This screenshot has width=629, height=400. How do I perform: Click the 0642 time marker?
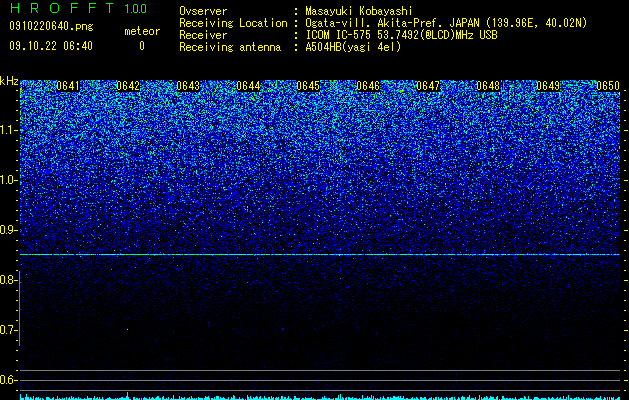(128, 86)
